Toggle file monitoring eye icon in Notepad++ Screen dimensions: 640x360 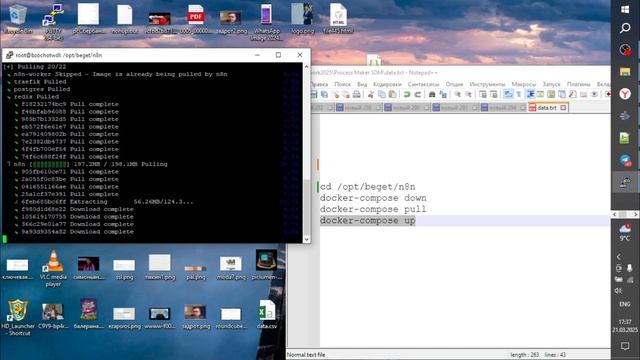pos(594,94)
